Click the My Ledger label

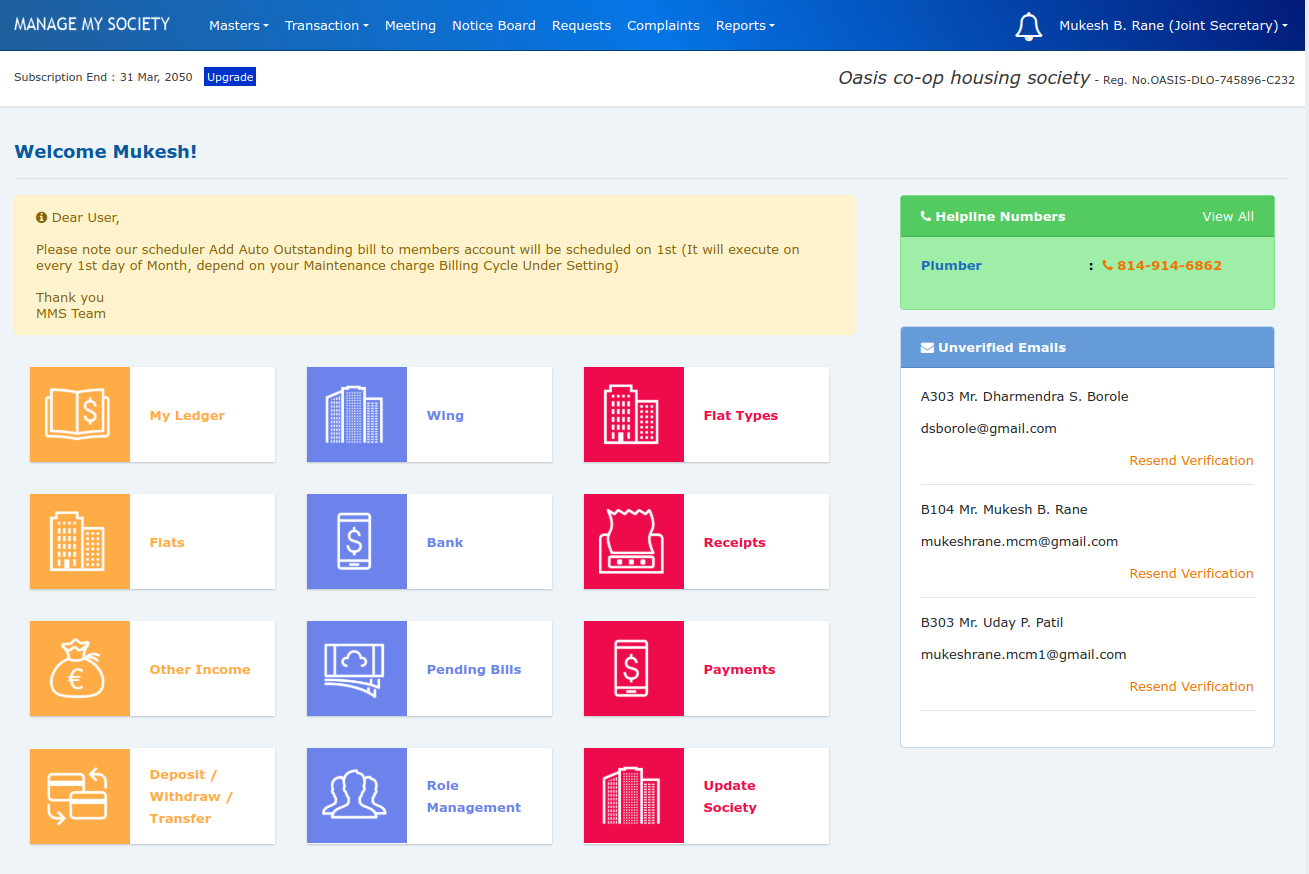coord(187,416)
